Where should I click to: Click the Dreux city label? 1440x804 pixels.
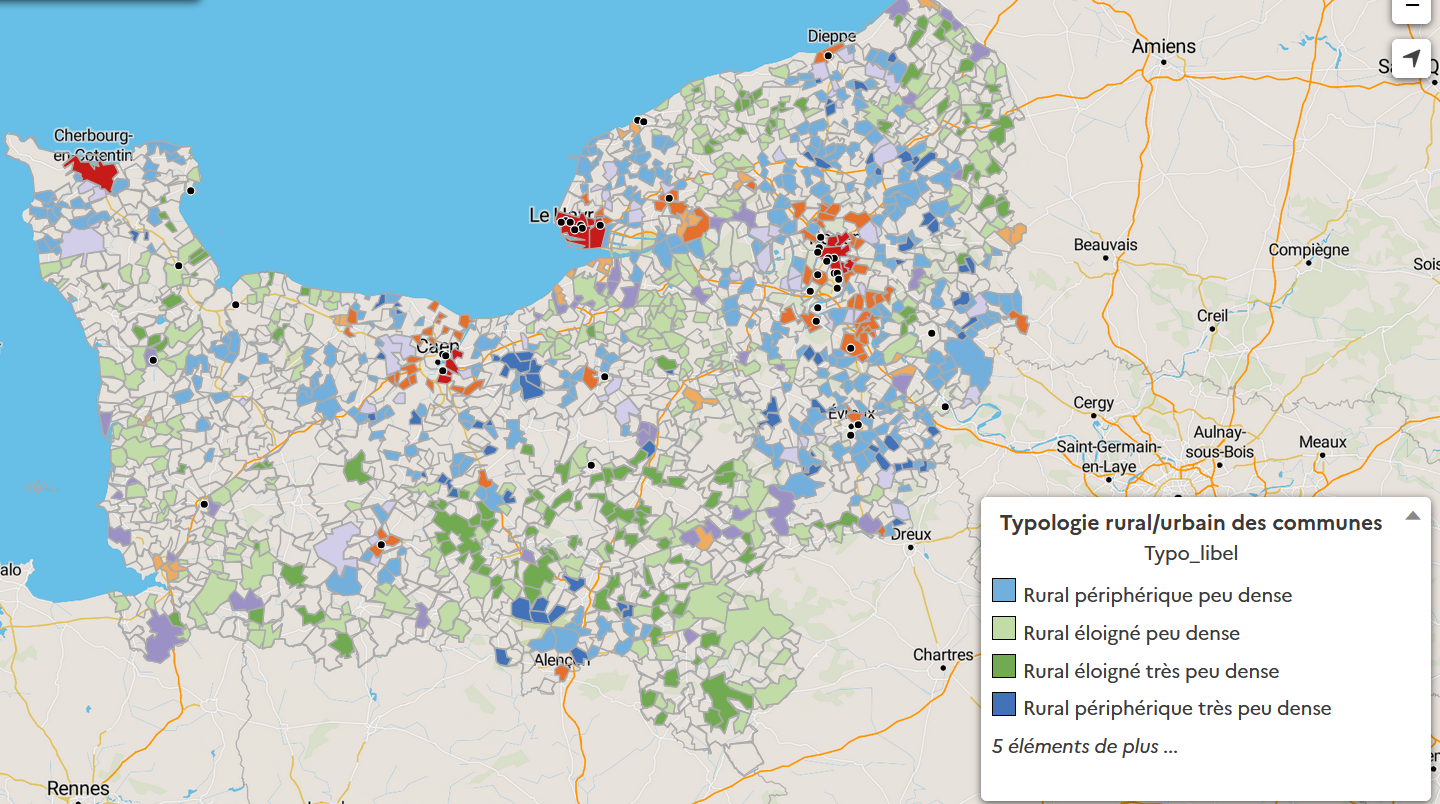911,534
